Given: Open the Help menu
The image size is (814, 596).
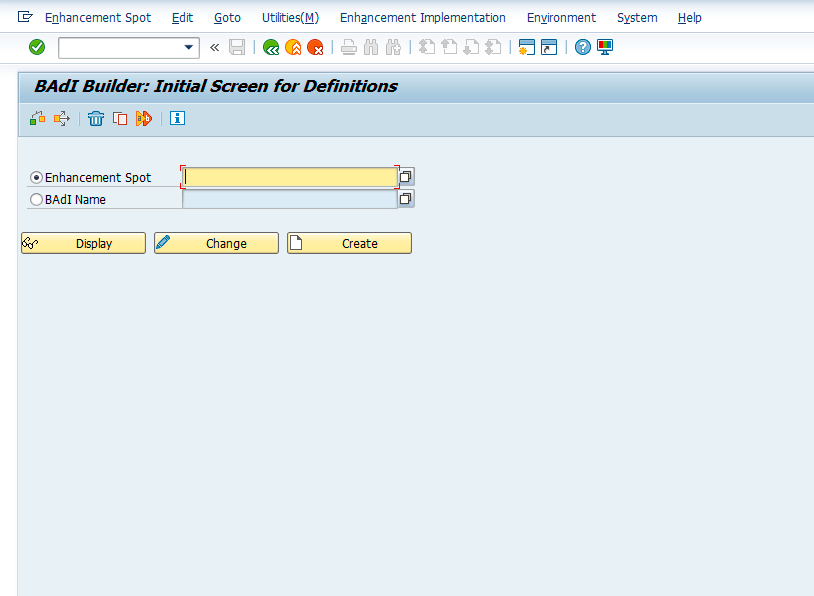Looking at the screenshot, I should (689, 18).
